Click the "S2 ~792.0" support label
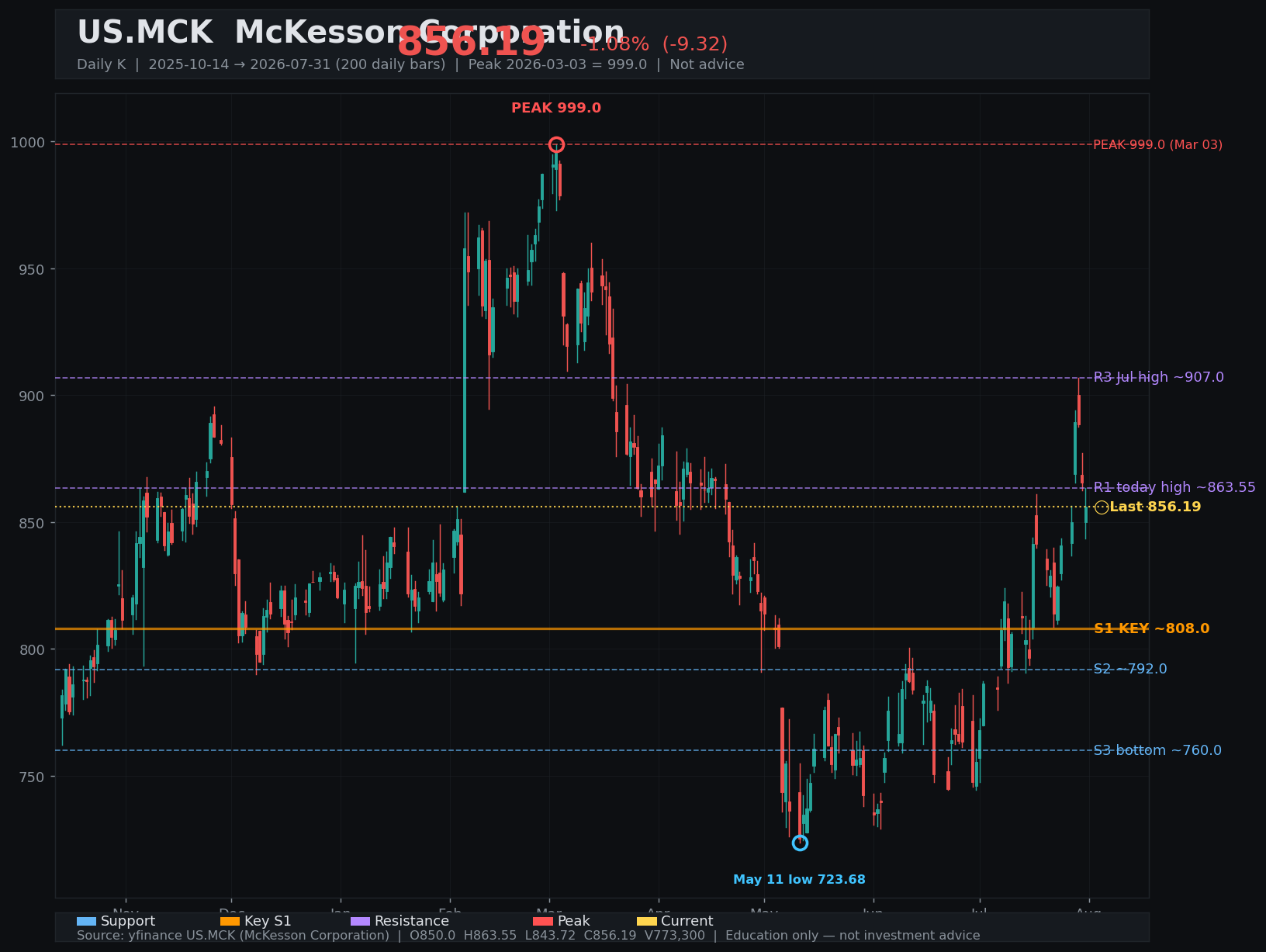 [1130, 670]
